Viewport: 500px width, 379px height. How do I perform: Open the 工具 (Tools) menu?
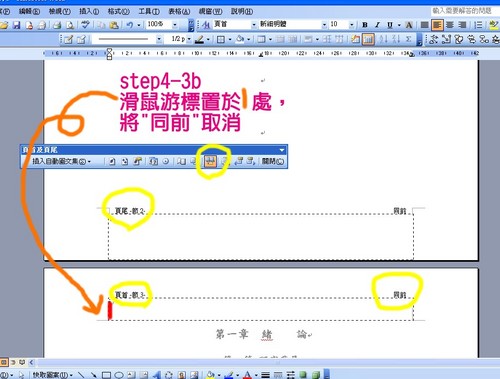pos(149,11)
